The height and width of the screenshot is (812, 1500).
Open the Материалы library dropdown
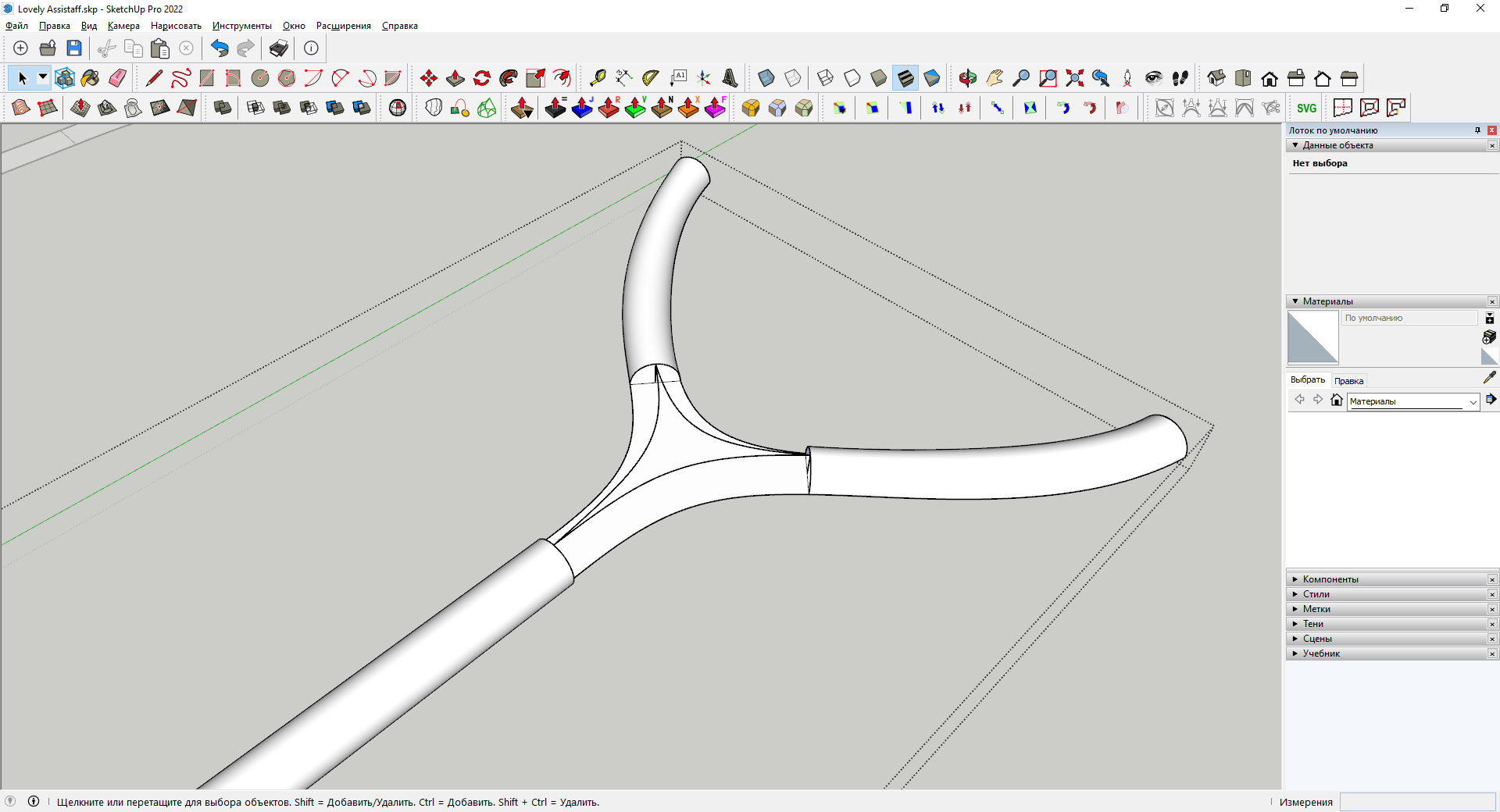click(x=1473, y=401)
